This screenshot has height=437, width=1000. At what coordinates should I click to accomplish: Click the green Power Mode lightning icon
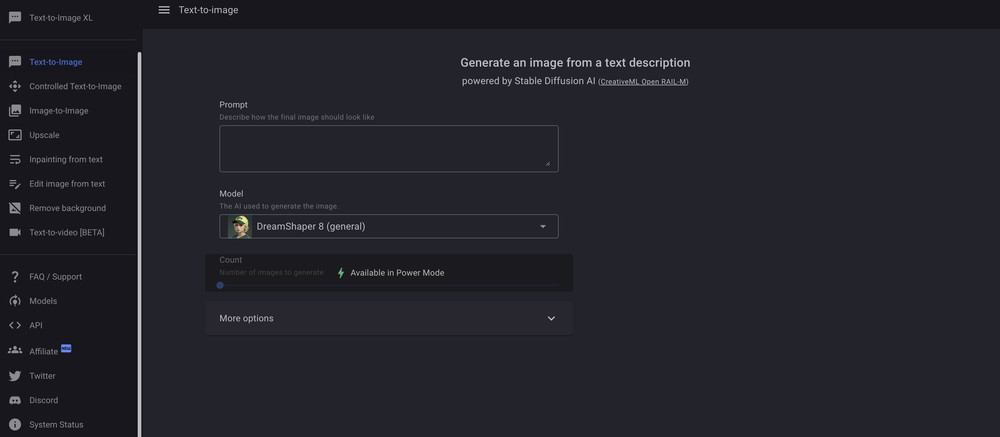[341, 273]
